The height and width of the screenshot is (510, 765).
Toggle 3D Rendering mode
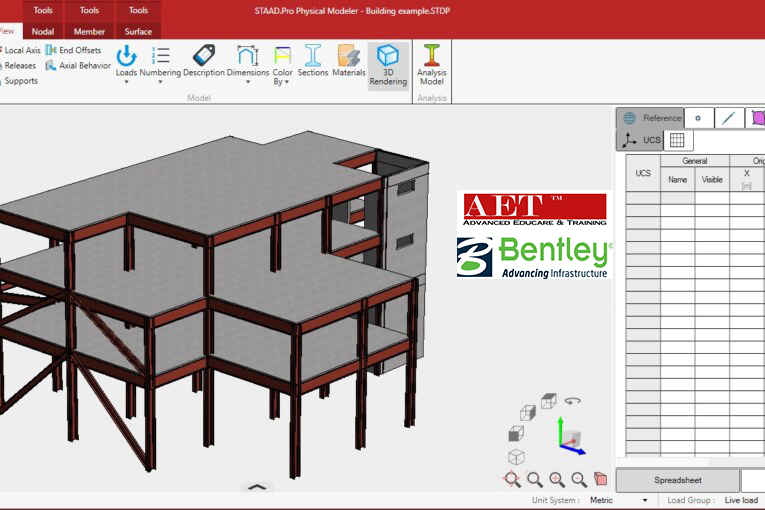pos(388,63)
